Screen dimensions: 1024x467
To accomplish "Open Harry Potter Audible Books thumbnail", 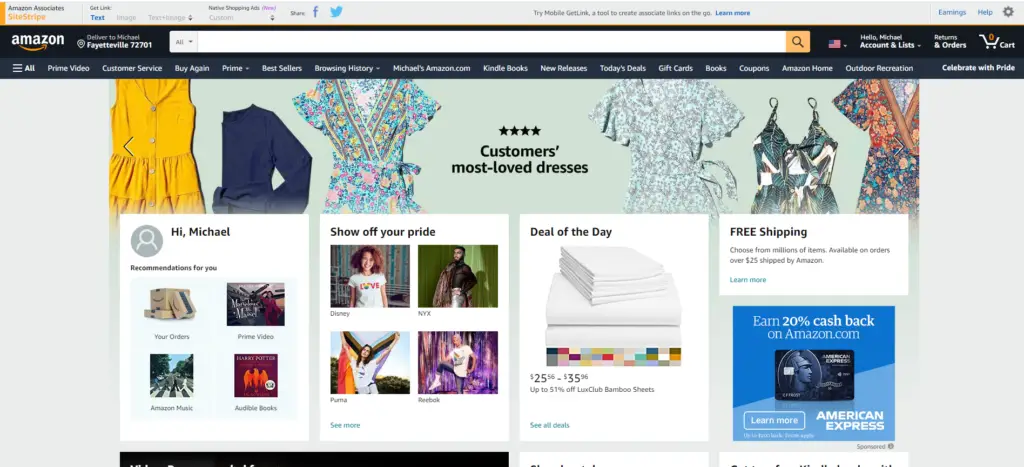I will pyautogui.click(x=256, y=376).
